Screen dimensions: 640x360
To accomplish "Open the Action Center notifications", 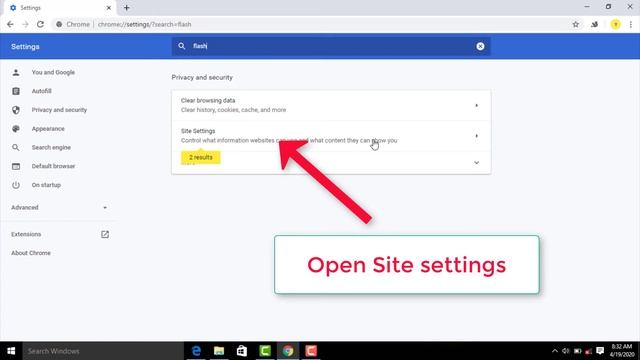I will click(600, 351).
